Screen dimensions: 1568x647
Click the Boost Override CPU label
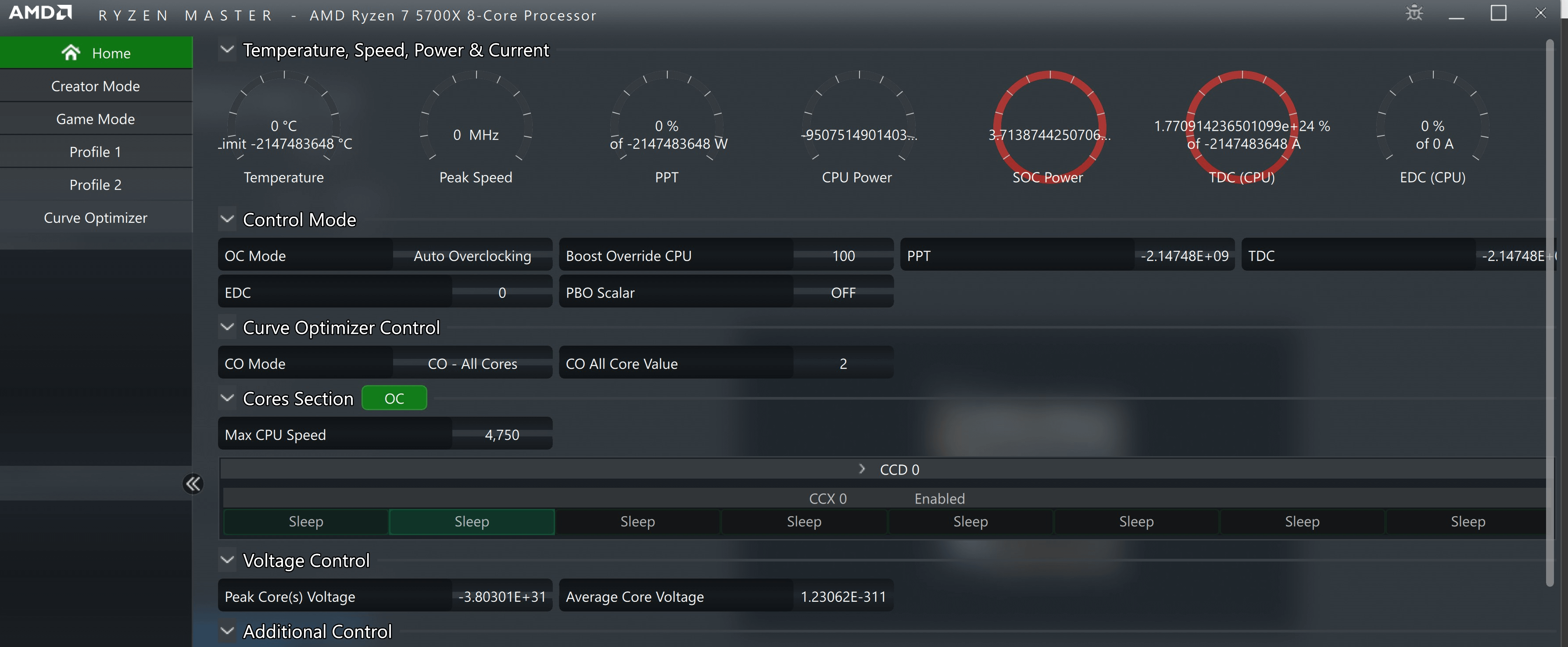click(629, 256)
